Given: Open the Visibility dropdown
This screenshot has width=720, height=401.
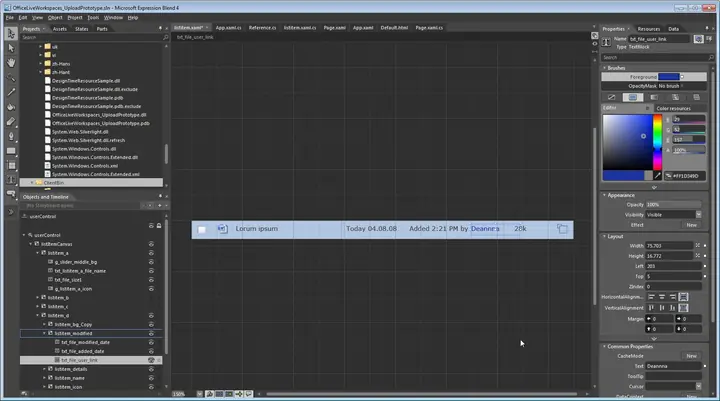Looking at the screenshot, I should click(x=698, y=215).
